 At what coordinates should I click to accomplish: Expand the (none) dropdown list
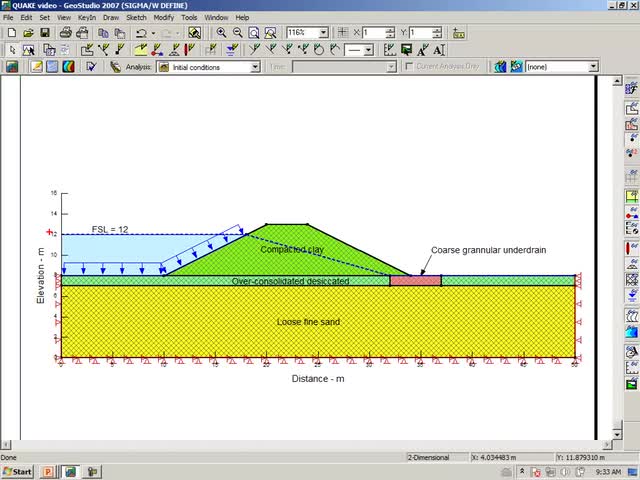pos(593,67)
